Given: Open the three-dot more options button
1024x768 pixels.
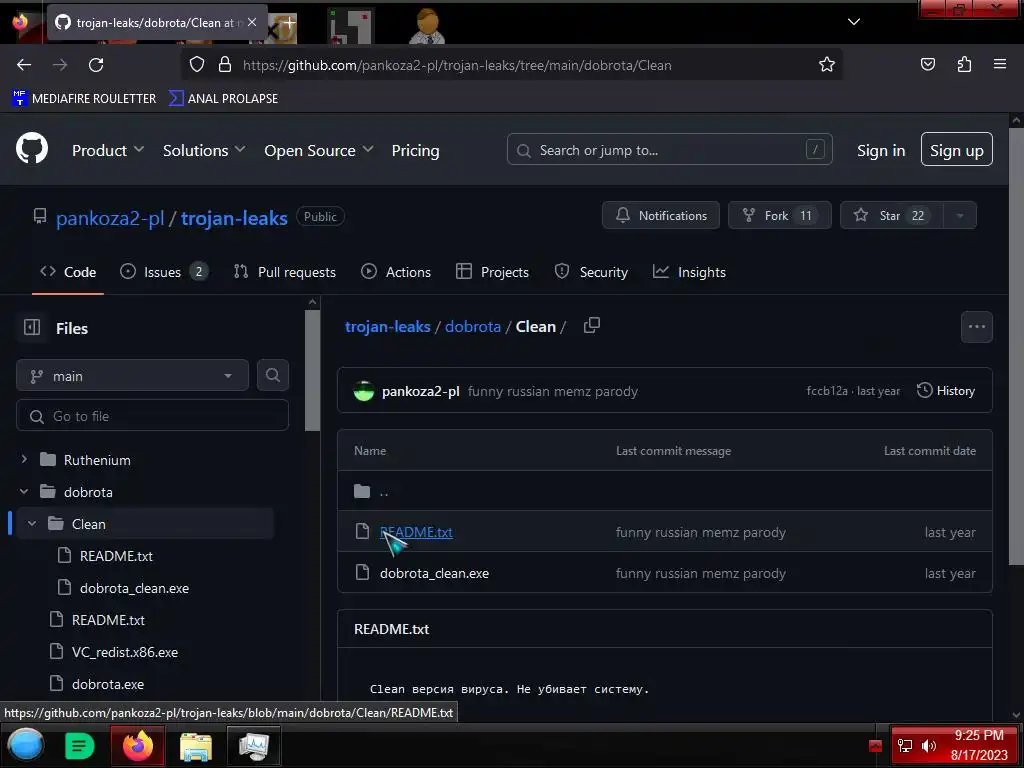Looking at the screenshot, I should [976, 327].
